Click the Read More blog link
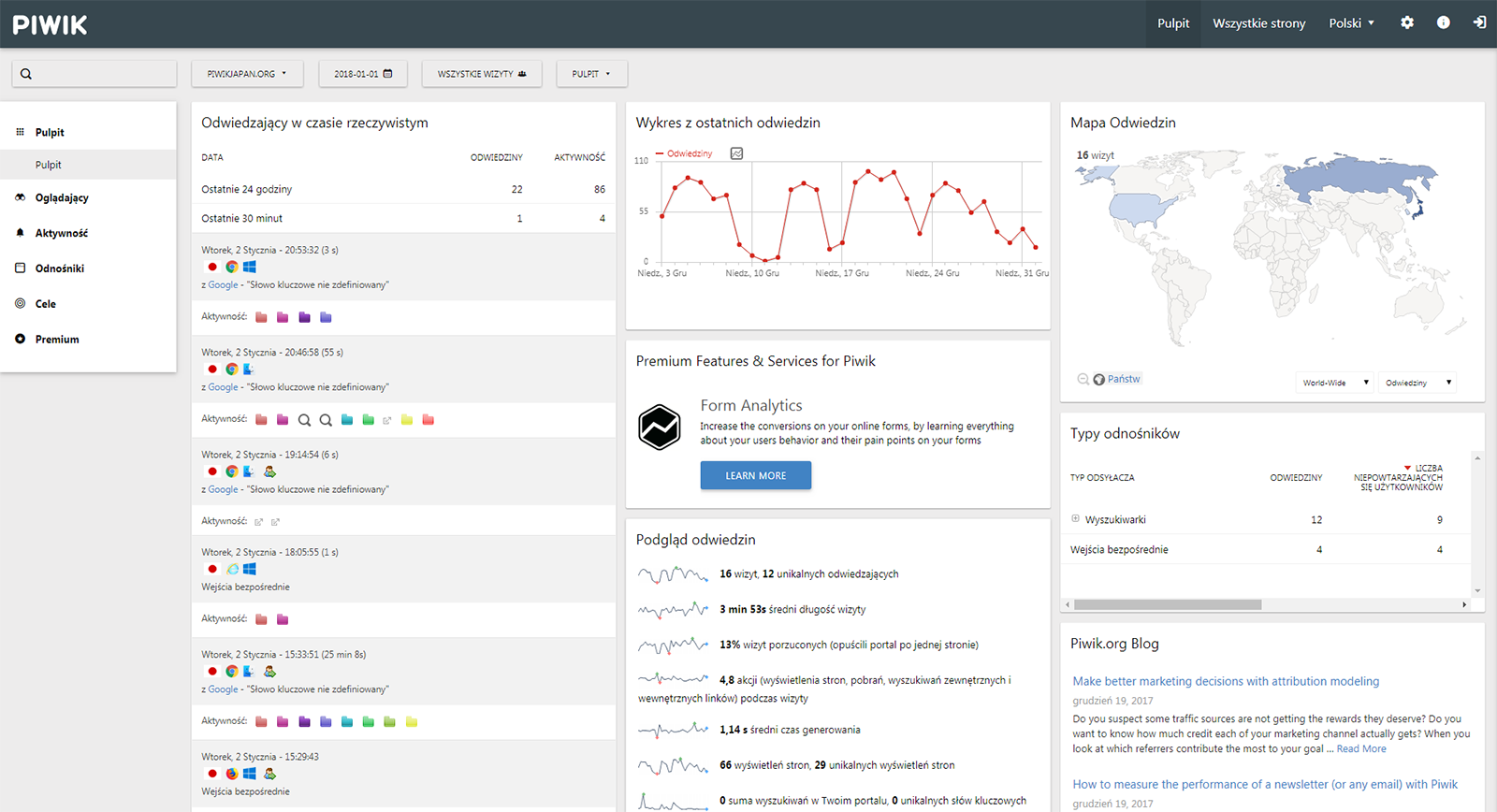Viewport: 1497px width, 812px height. pyautogui.click(x=1361, y=748)
